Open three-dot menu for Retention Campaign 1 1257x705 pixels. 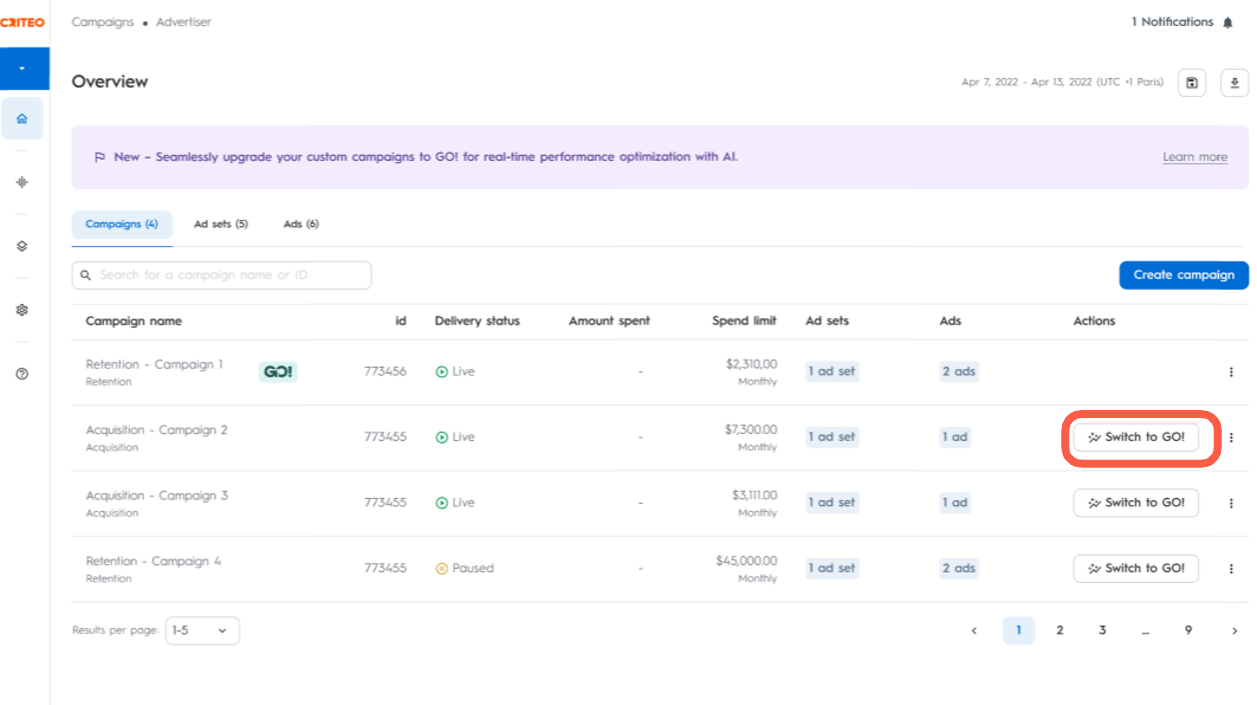click(x=1231, y=372)
